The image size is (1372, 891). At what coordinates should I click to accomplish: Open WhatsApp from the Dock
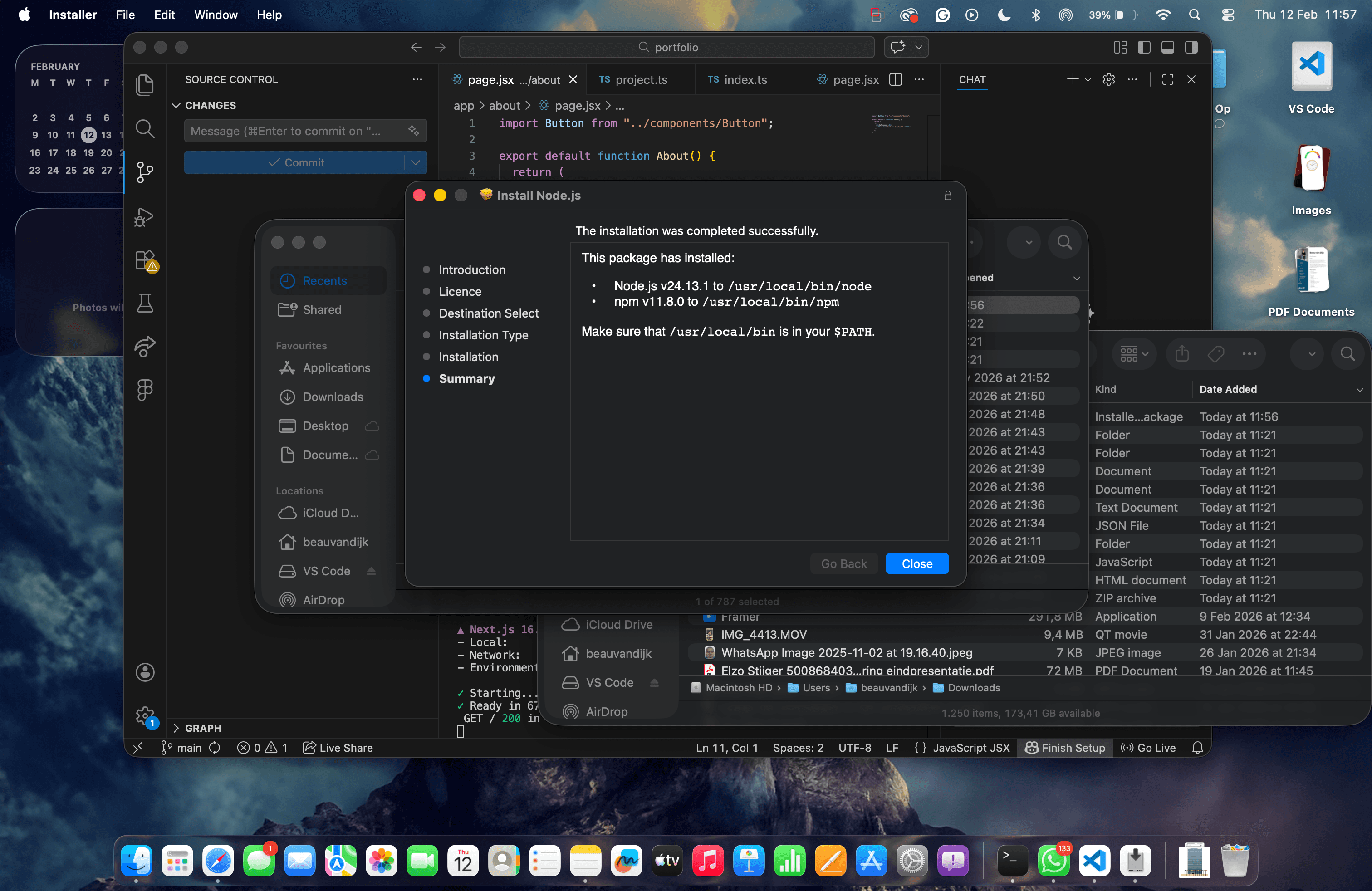(x=1053, y=861)
